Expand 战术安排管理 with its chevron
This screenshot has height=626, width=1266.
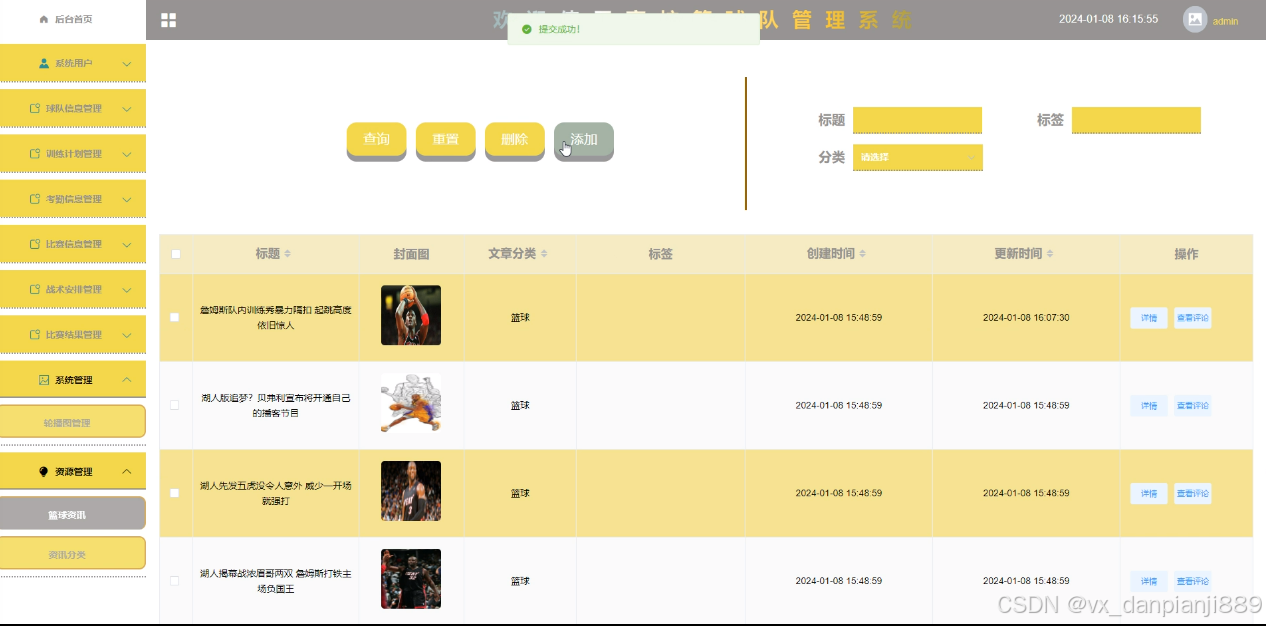[127, 289]
